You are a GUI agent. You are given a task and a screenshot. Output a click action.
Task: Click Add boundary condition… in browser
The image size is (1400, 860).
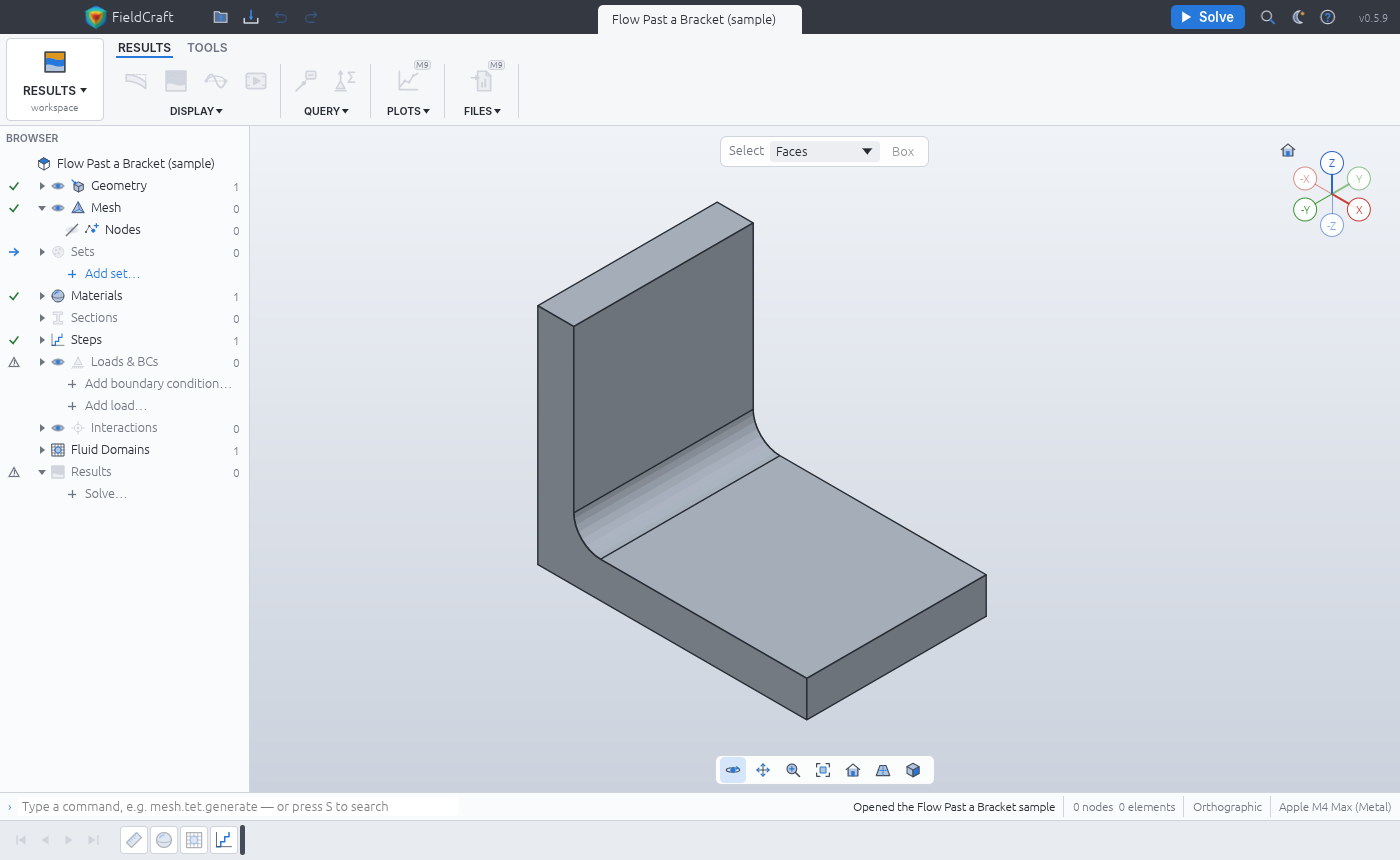click(x=158, y=384)
